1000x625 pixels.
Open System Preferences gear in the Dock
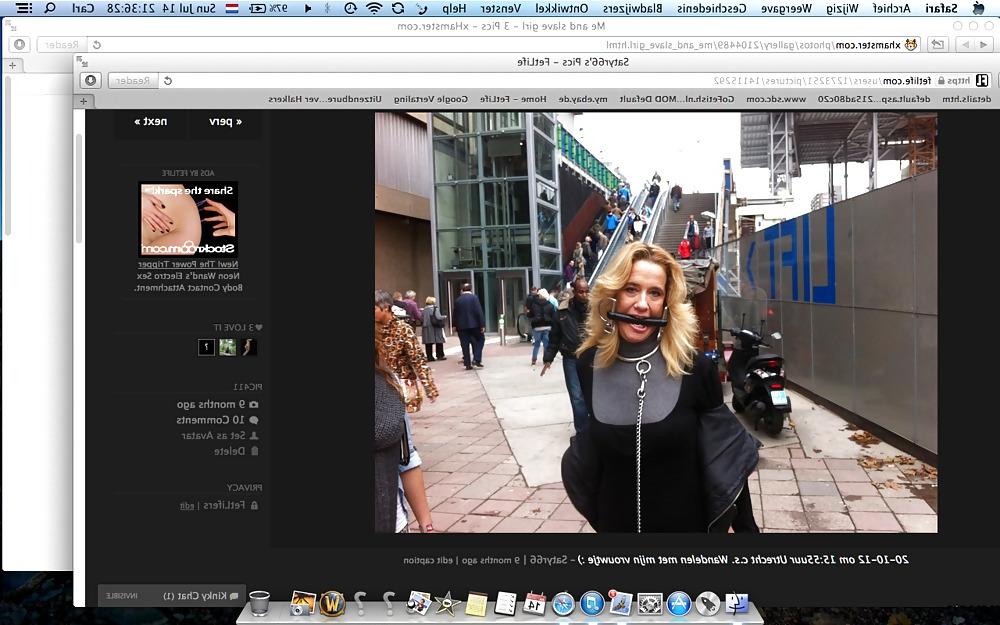click(x=650, y=603)
